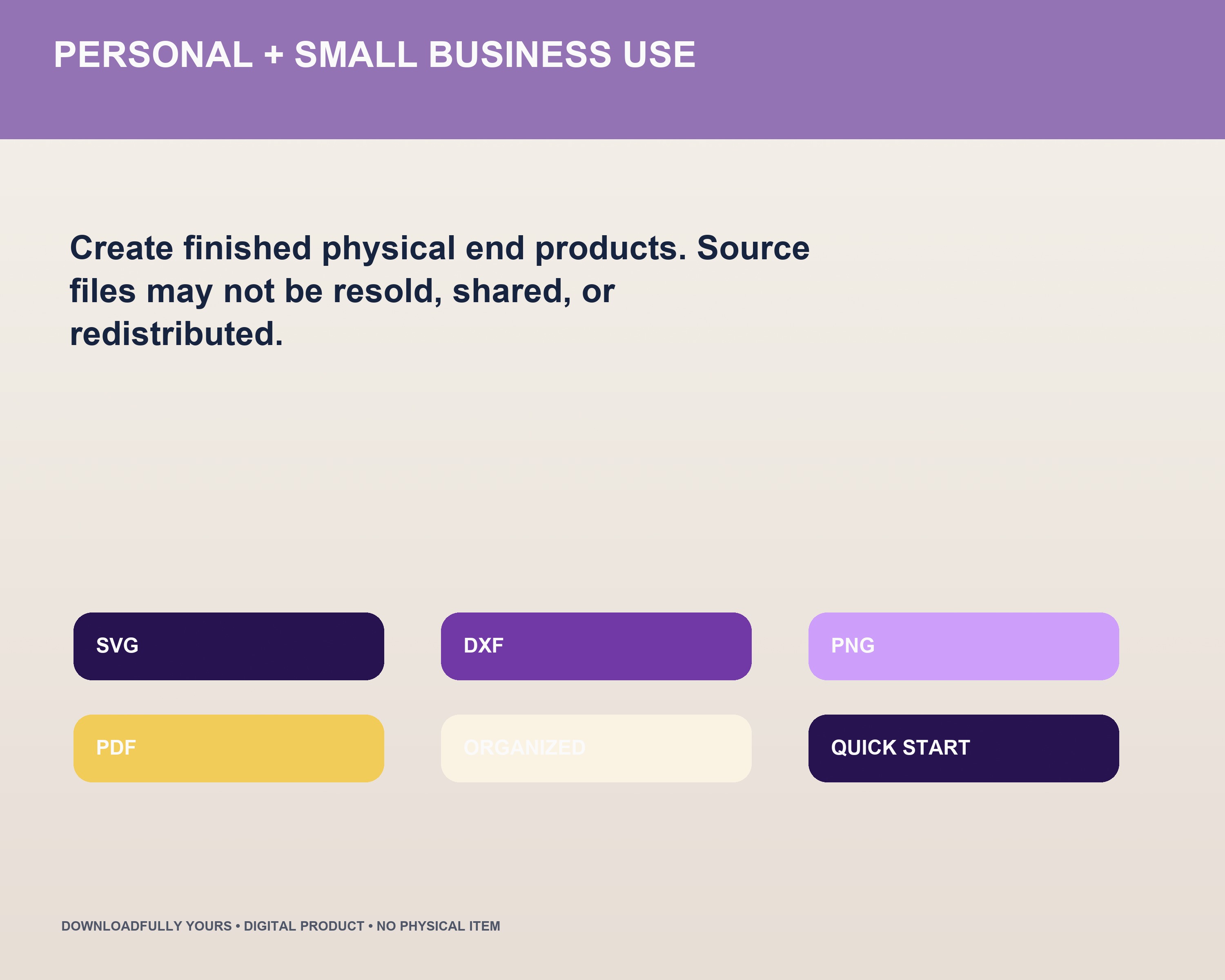Click the DIGITAL PRODUCT footer text

coord(304,926)
